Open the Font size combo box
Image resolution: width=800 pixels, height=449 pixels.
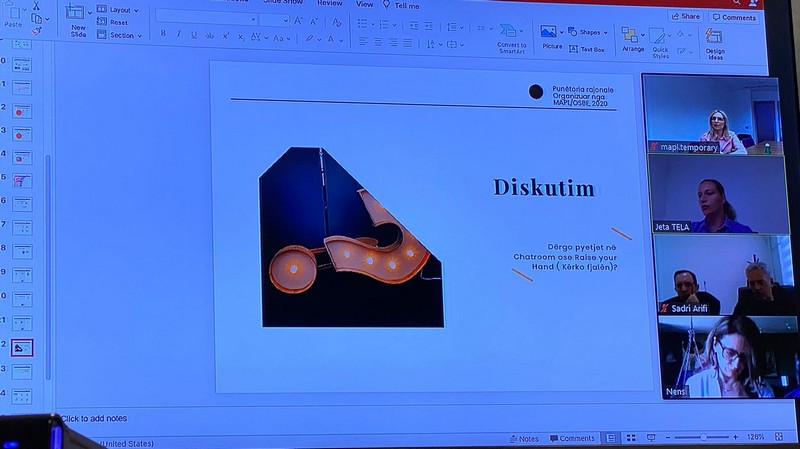click(274, 20)
